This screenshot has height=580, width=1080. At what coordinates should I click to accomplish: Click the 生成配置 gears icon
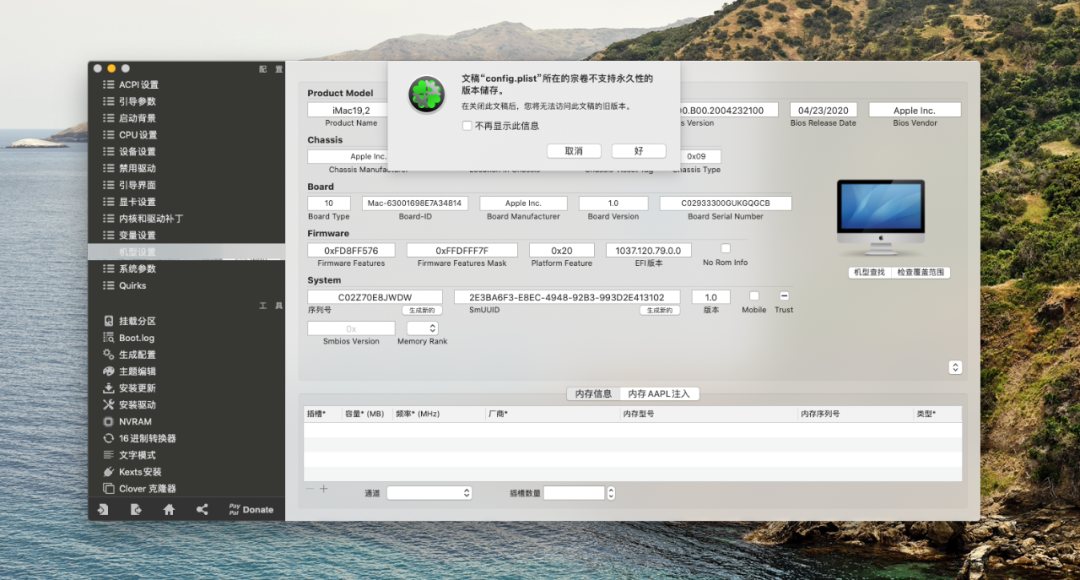(x=108, y=354)
